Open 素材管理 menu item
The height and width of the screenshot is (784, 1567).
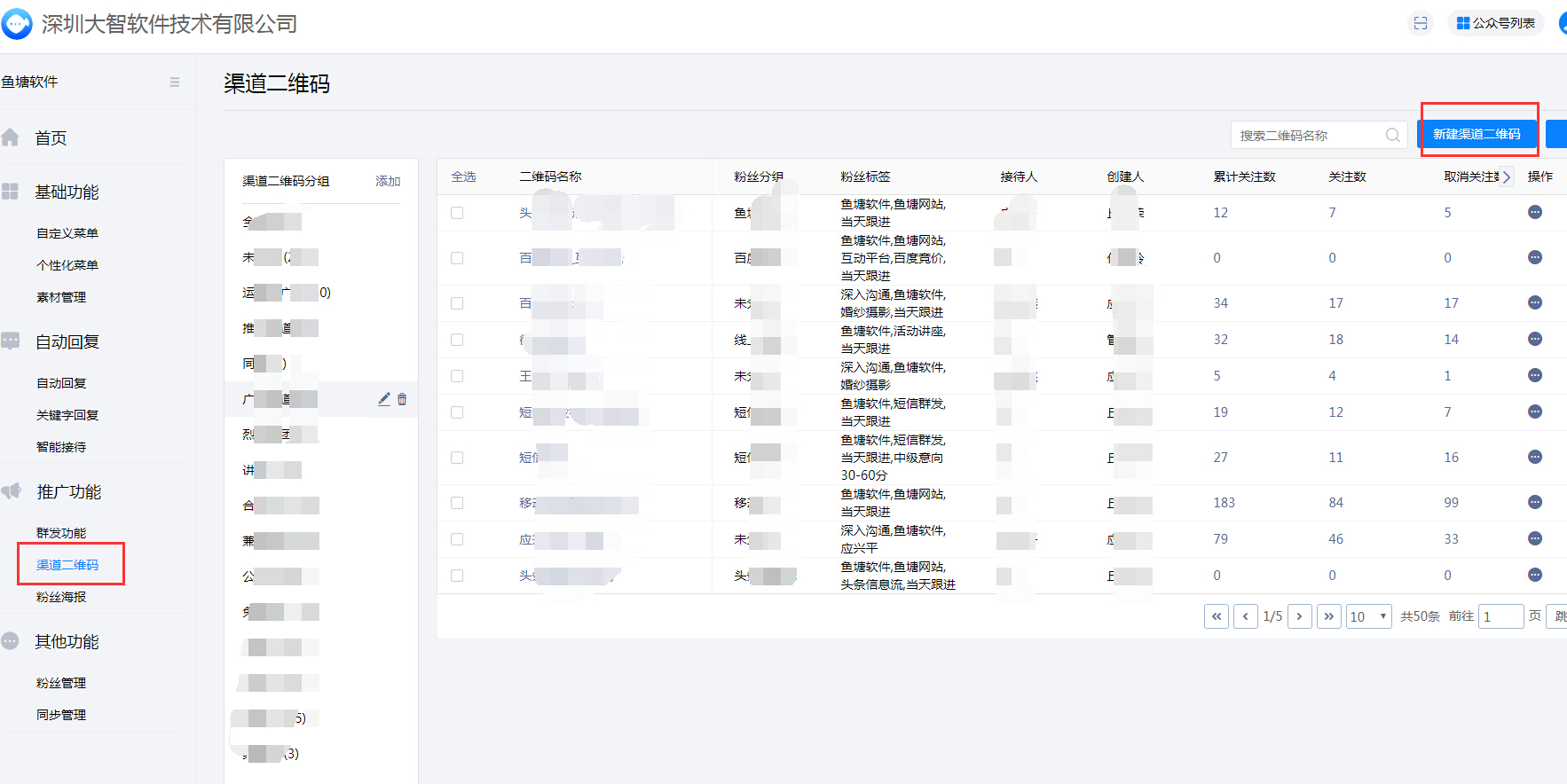click(61, 297)
